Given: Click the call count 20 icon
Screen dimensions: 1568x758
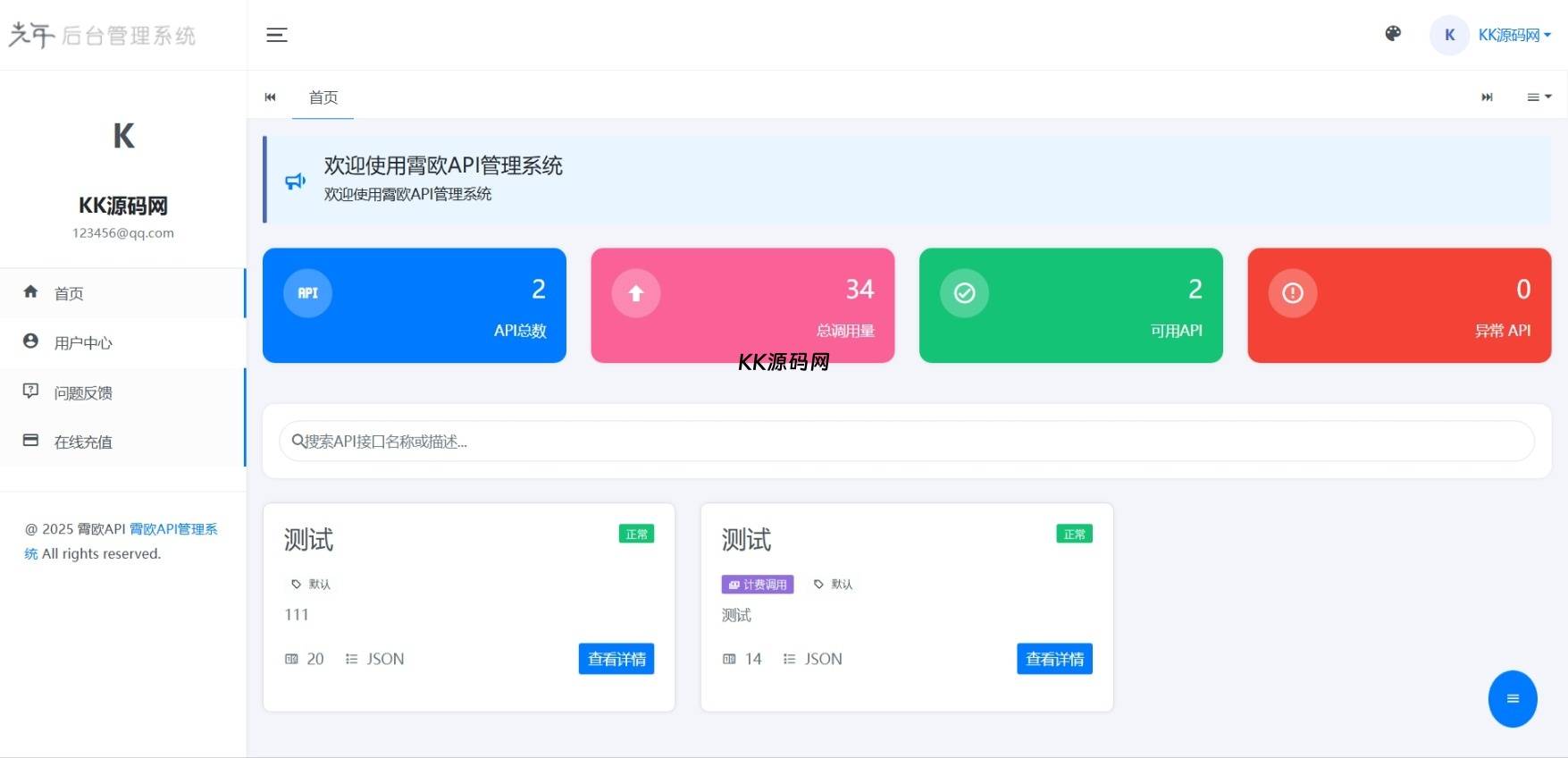Looking at the screenshot, I should click(291, 659).
